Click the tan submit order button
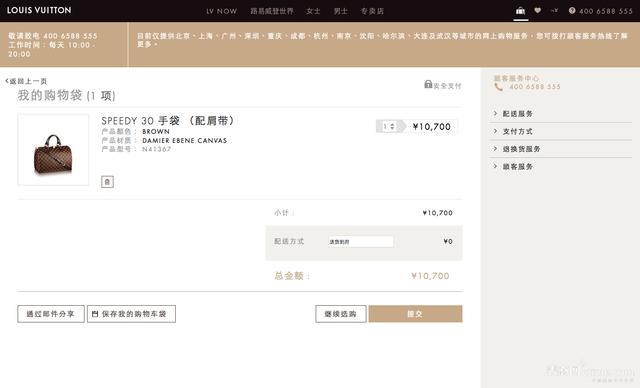The height and width of the screenshot is (388, 640). click(416, 314)
